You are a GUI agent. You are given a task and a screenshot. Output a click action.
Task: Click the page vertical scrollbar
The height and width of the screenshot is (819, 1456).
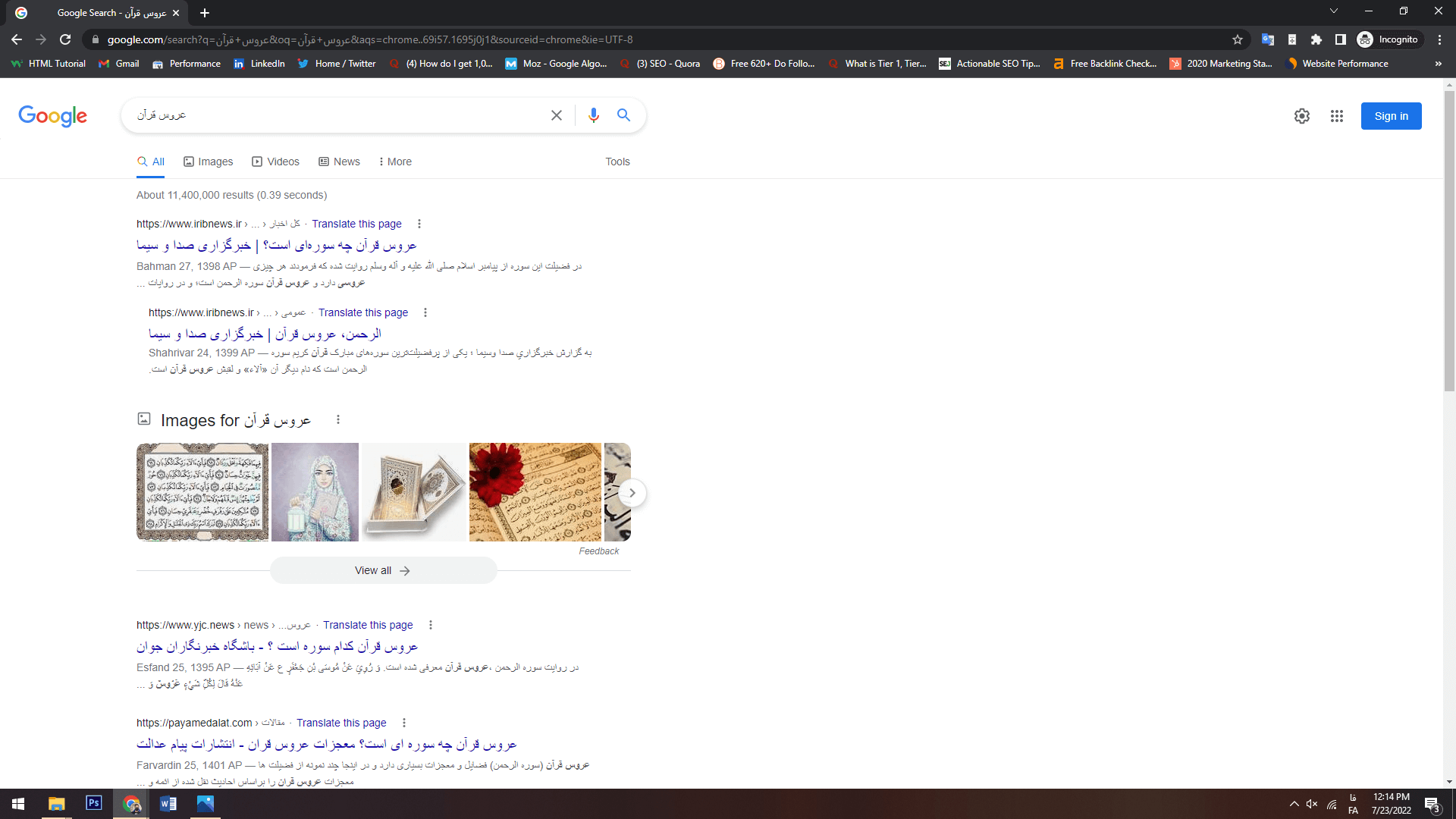1449,243
